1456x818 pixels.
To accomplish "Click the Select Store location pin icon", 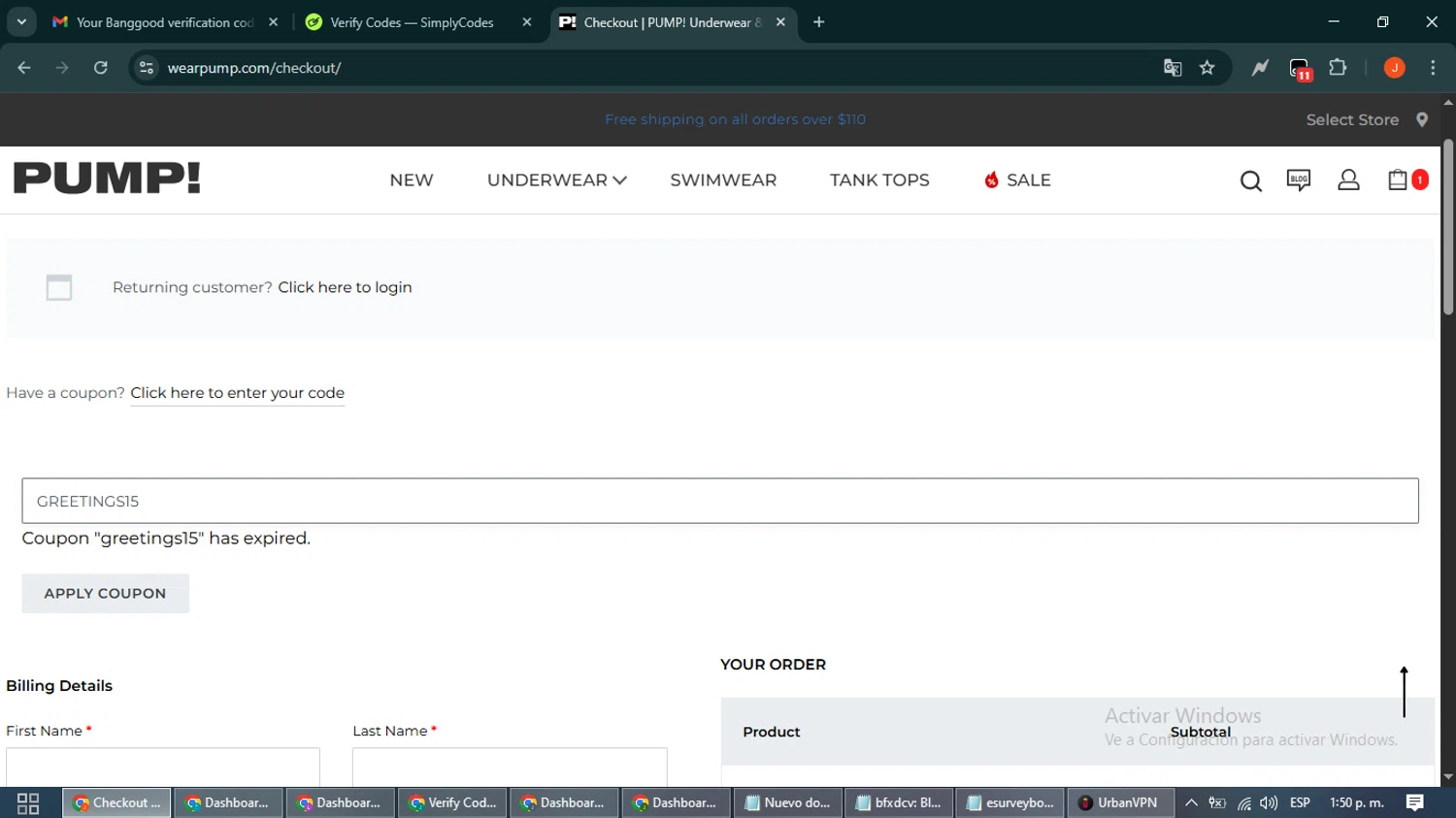I will tap(1422, 119).
